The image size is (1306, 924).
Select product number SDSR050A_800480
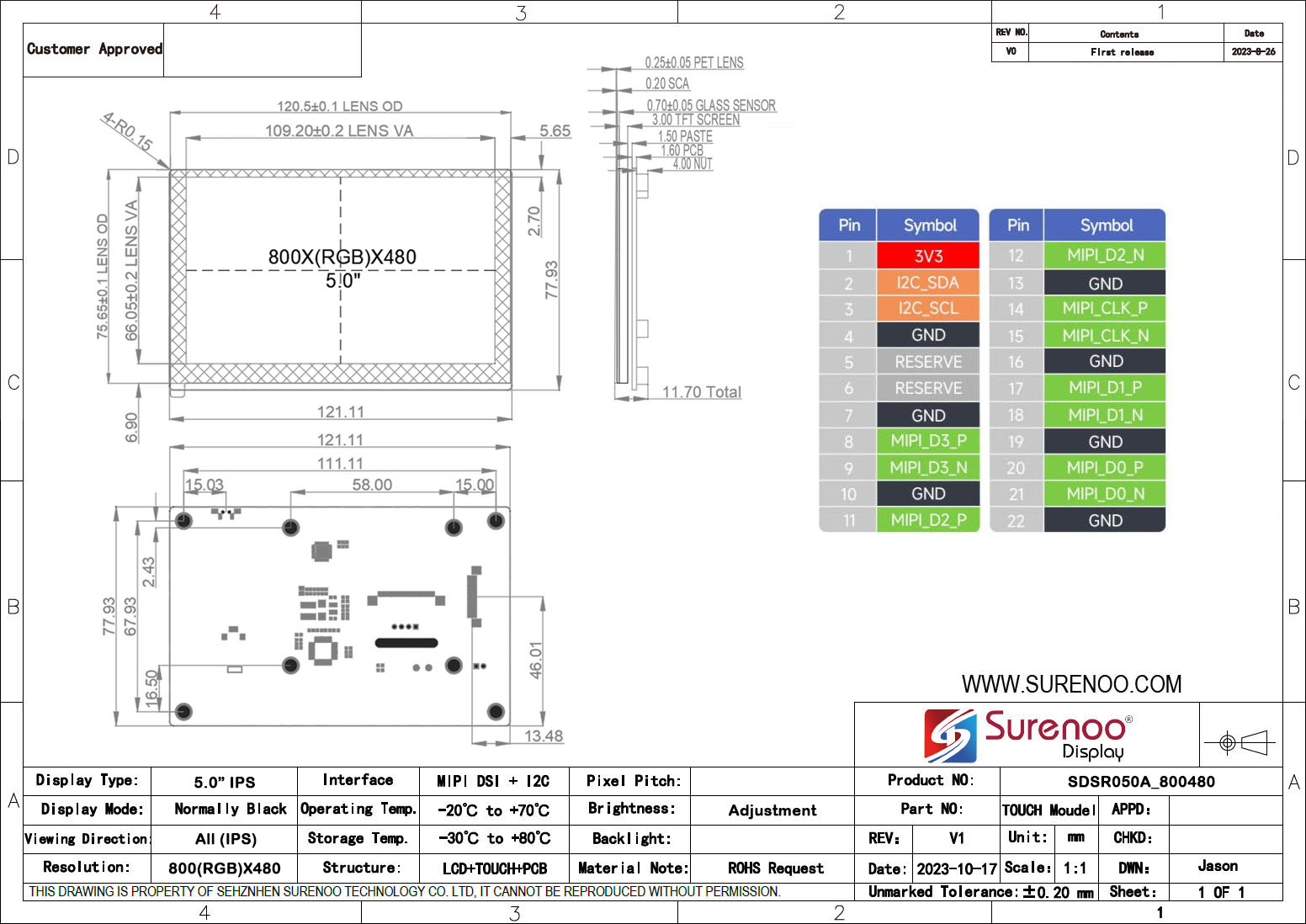click(1140, 782)
